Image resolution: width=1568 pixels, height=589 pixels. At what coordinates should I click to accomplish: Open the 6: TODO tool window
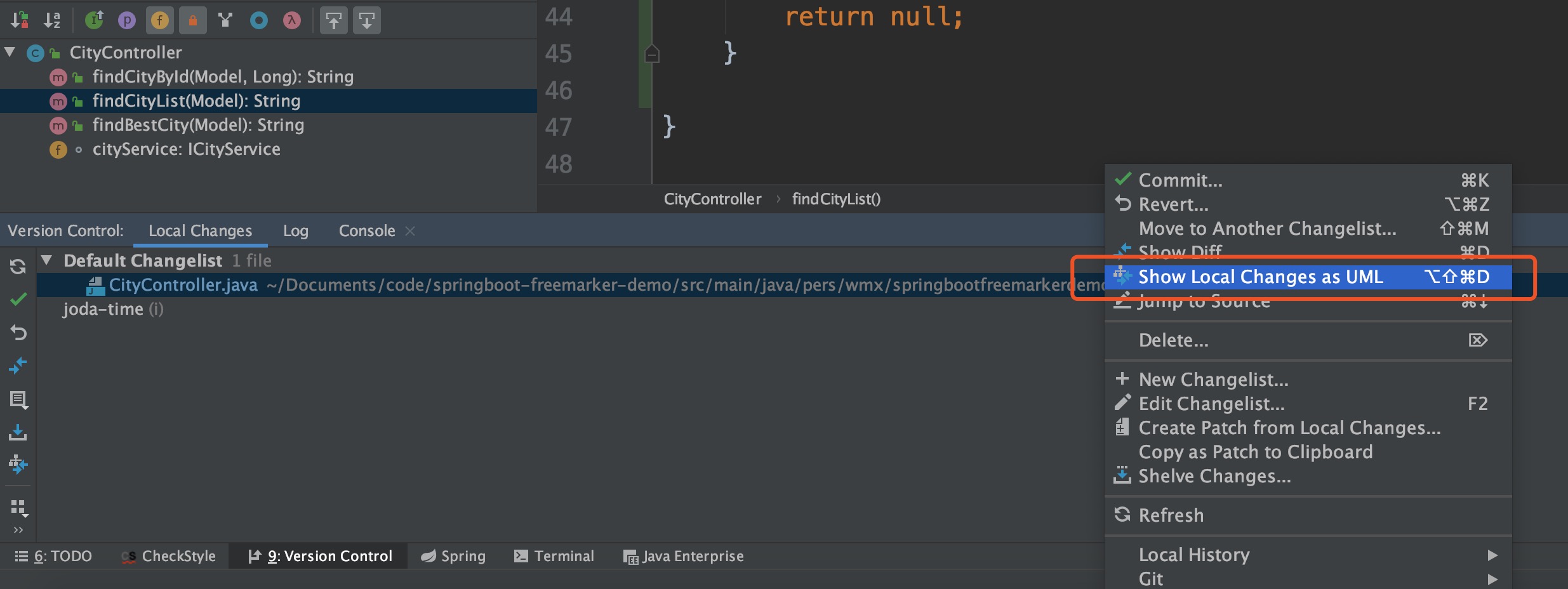pos(53,556)
